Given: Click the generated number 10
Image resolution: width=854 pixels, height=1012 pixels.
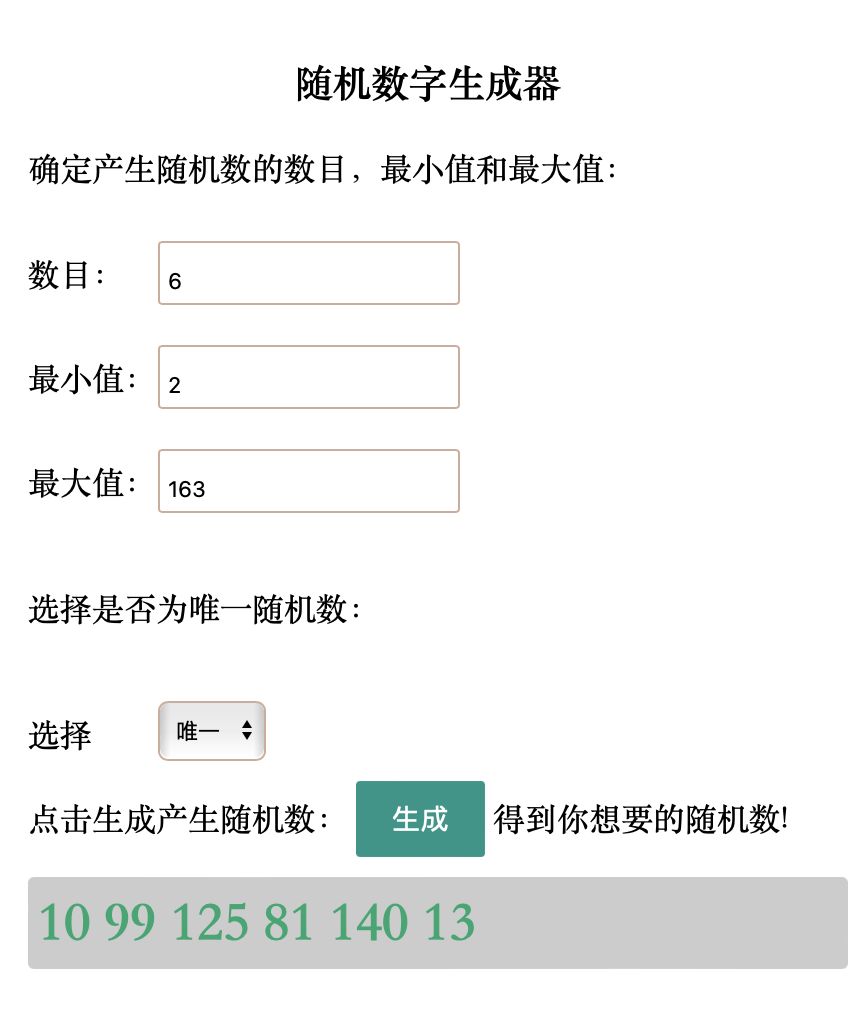Looking at the screenshot, I should point(62,922).
